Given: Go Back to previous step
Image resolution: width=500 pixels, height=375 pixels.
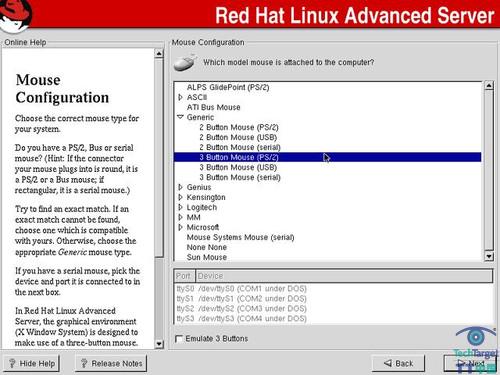Looking at the screenshot, I should click(x=398, y=363).
